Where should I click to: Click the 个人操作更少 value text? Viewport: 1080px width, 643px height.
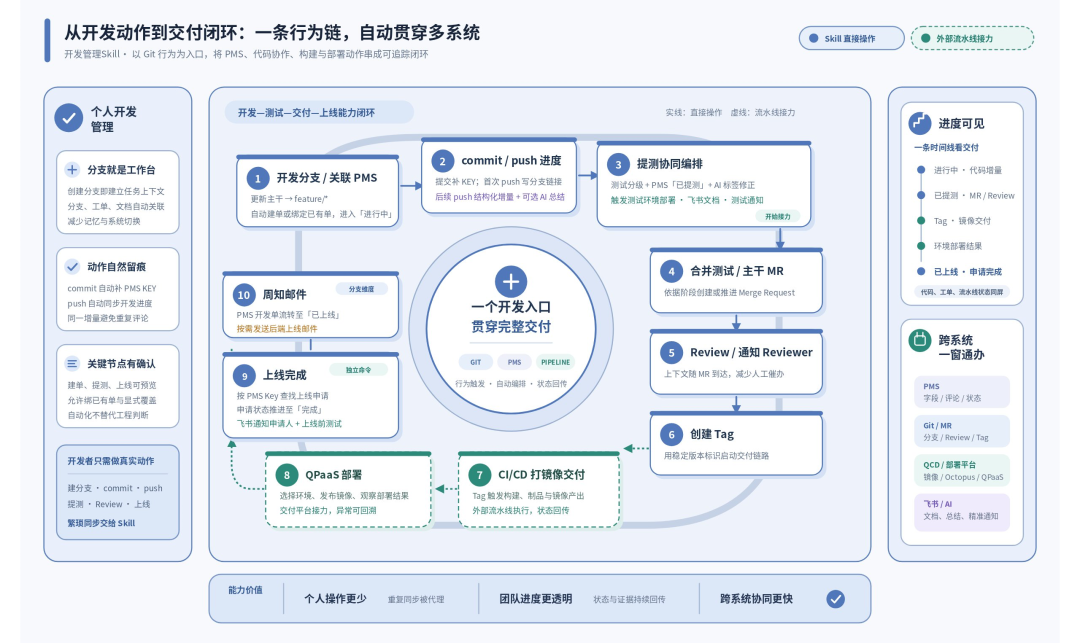(x=335, y=599)
